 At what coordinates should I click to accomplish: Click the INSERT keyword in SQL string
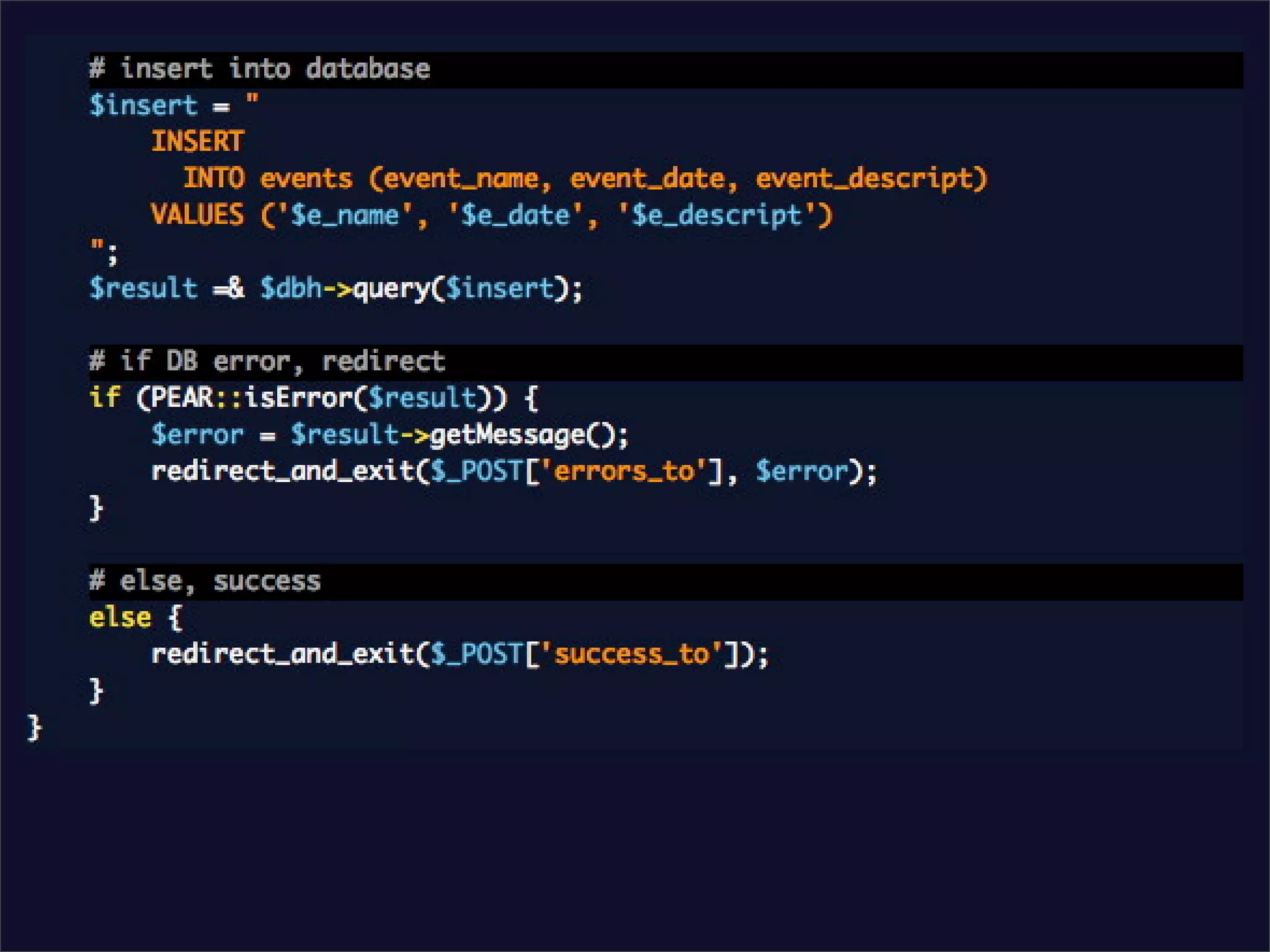pos(198,142)
